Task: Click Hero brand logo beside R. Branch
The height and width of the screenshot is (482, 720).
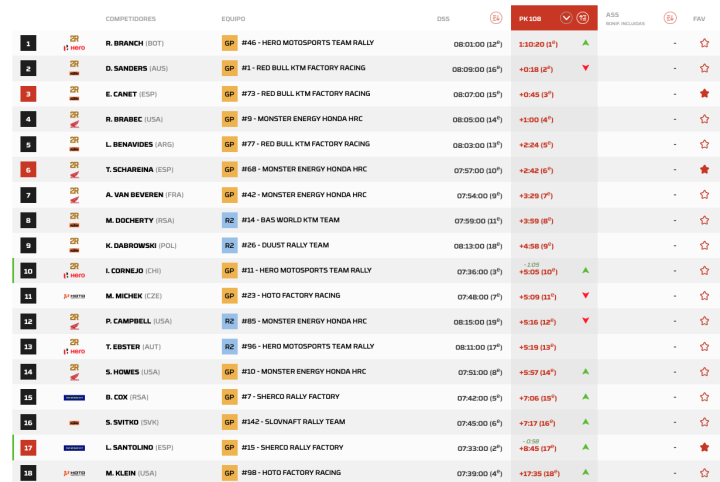Action: [75, 44]
